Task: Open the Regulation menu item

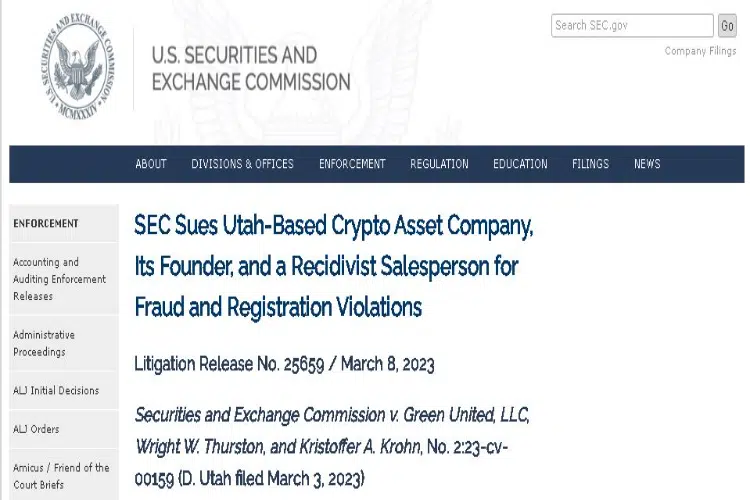Action: tap(439, 164)
